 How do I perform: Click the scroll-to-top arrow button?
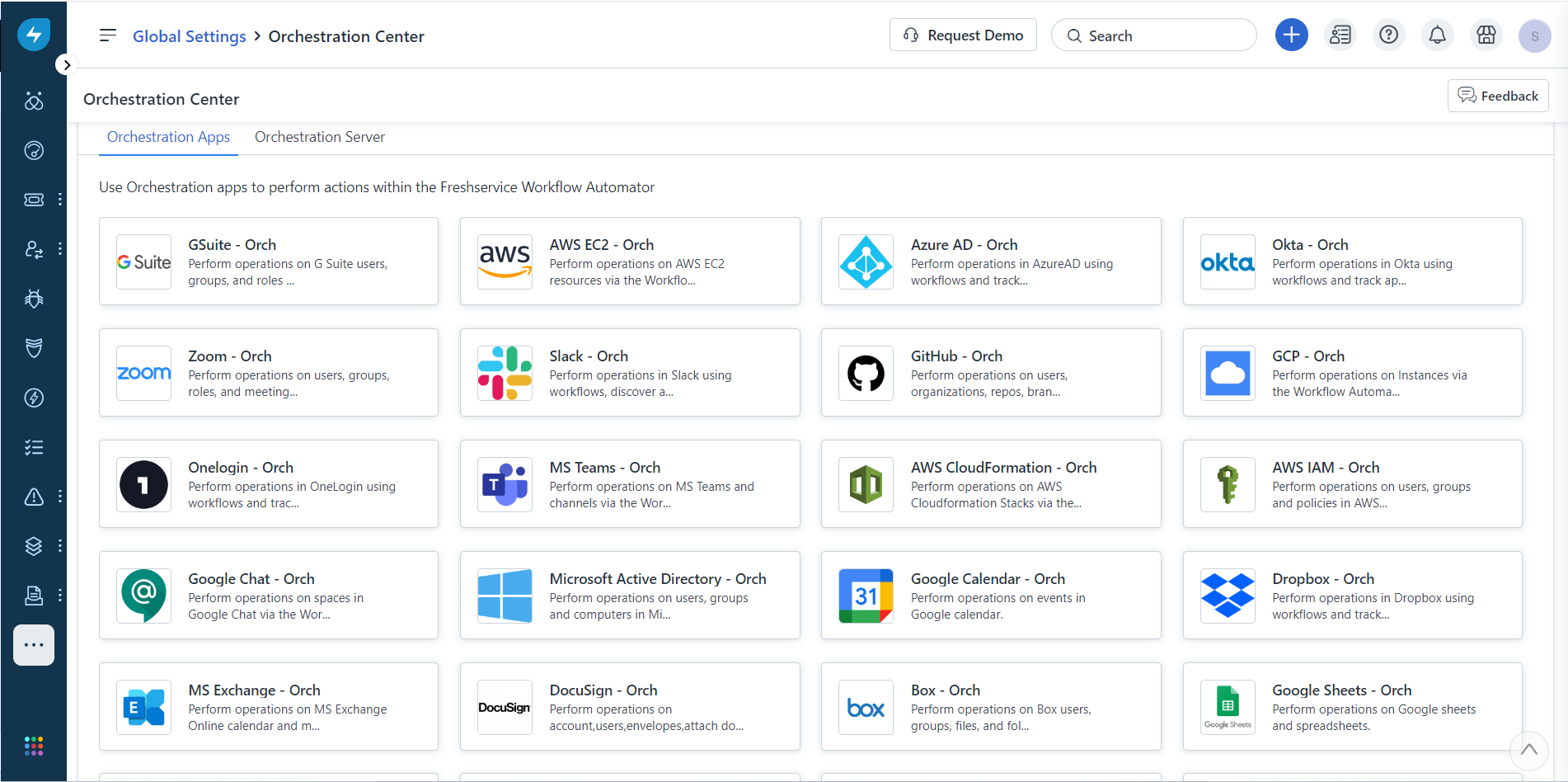[1528, 750]
